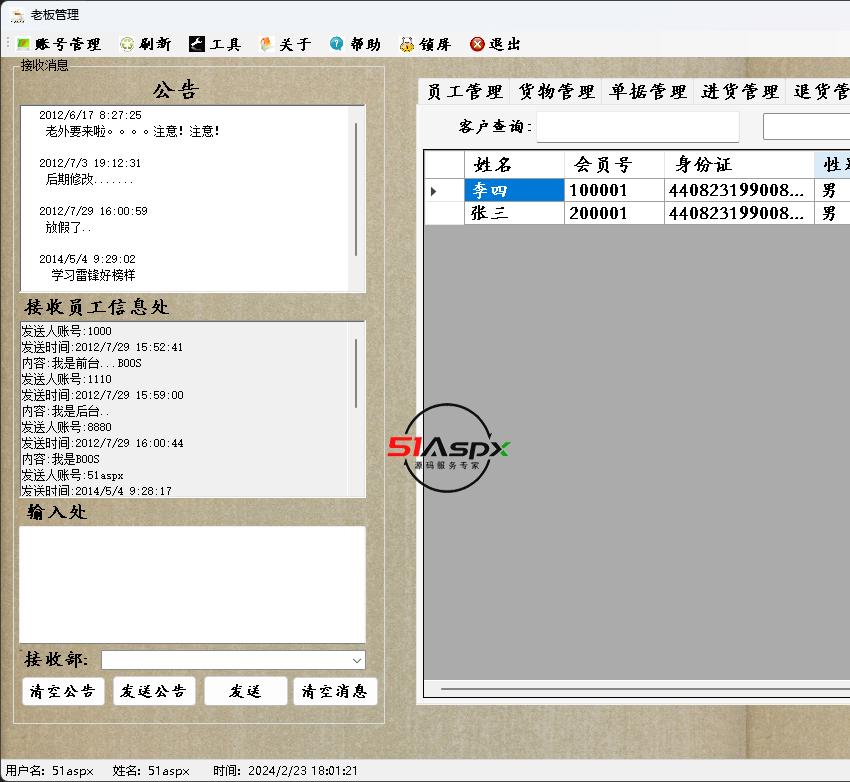850x782 pixels.
Task: Click message line 发送人账号:8880
Action: click(x=66, y=427)
